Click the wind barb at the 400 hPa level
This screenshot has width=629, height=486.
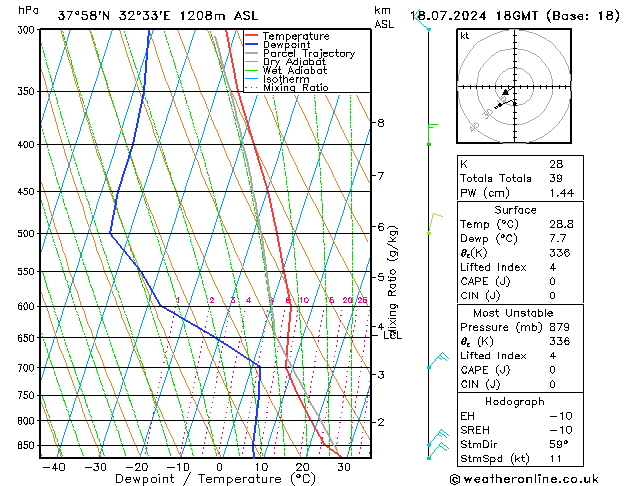pos(432,134)
